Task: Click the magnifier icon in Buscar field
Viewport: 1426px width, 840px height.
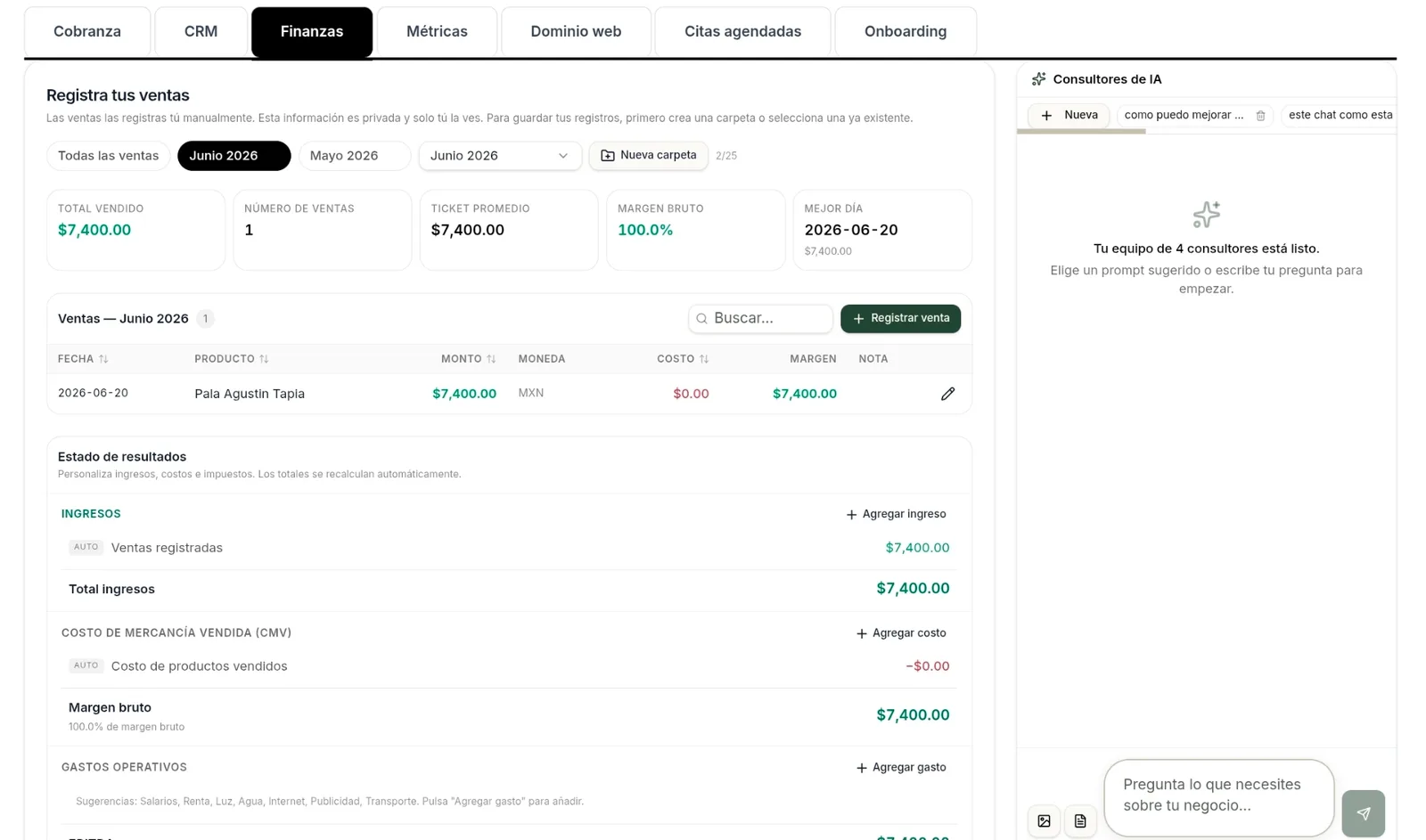Action: (x=701, y=318)
